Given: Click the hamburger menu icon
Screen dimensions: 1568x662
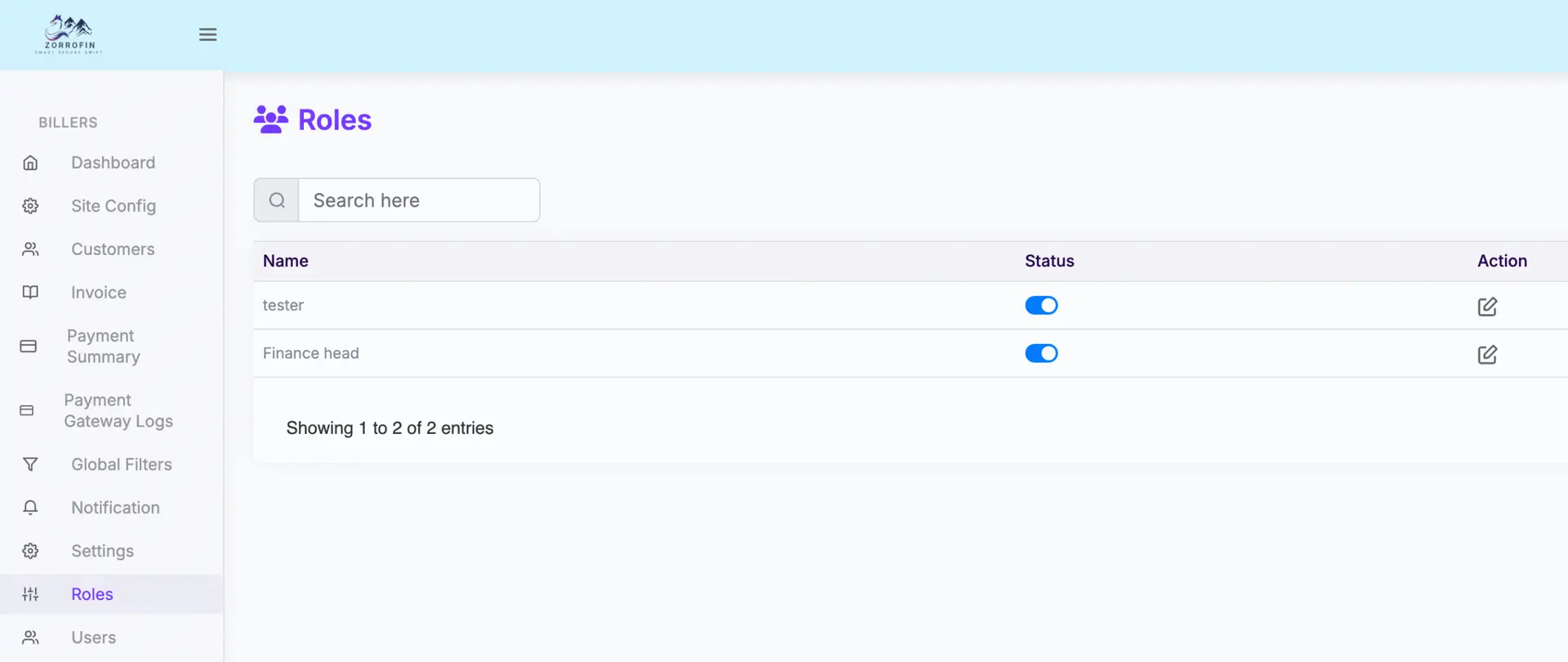Looking at the screenshot, I should (207, 34).
